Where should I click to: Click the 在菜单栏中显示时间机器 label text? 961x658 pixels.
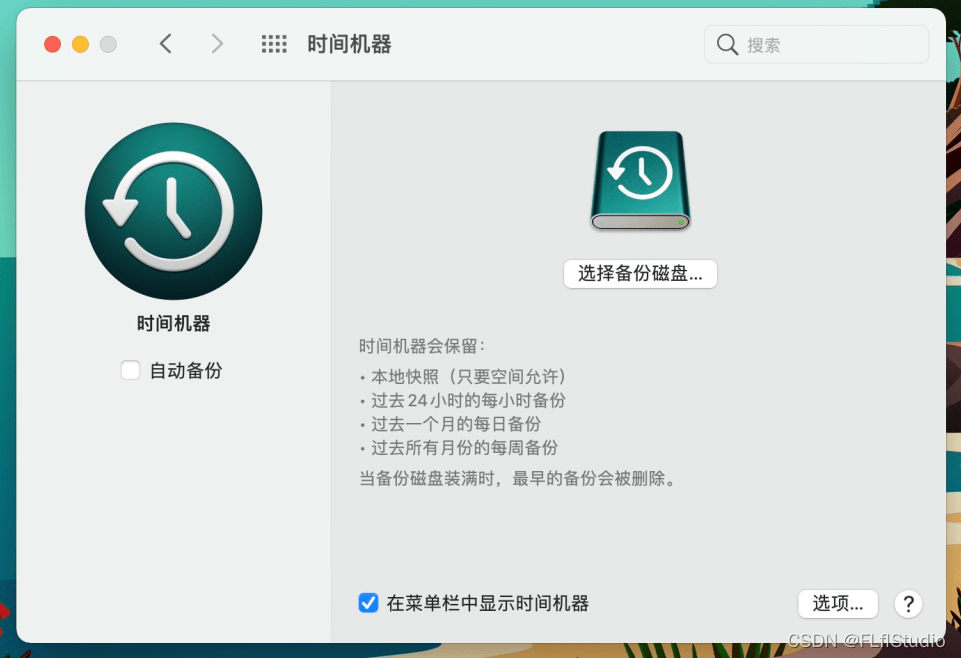point(488,603)
